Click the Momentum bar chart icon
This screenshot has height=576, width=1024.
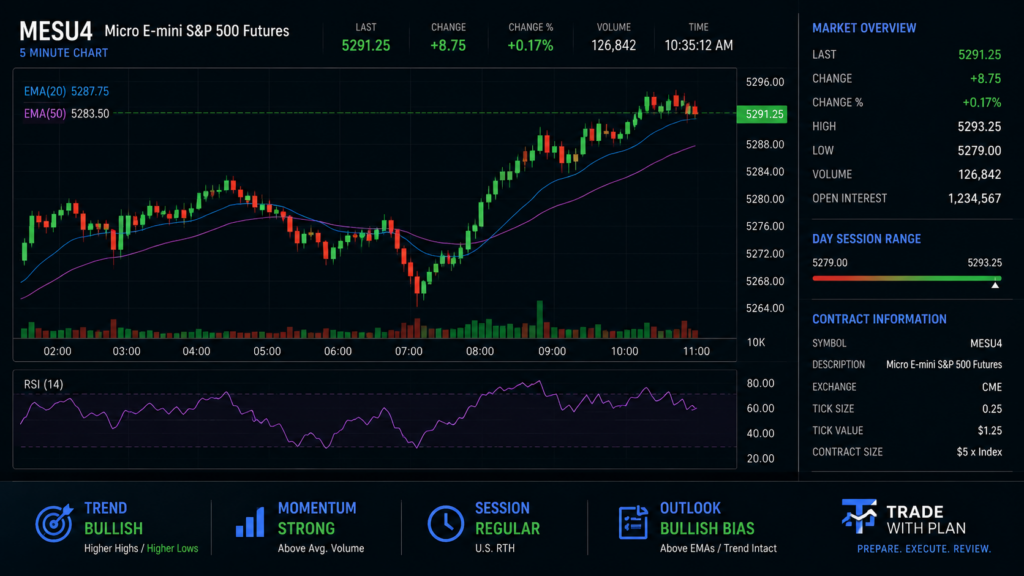pos(250,522)
